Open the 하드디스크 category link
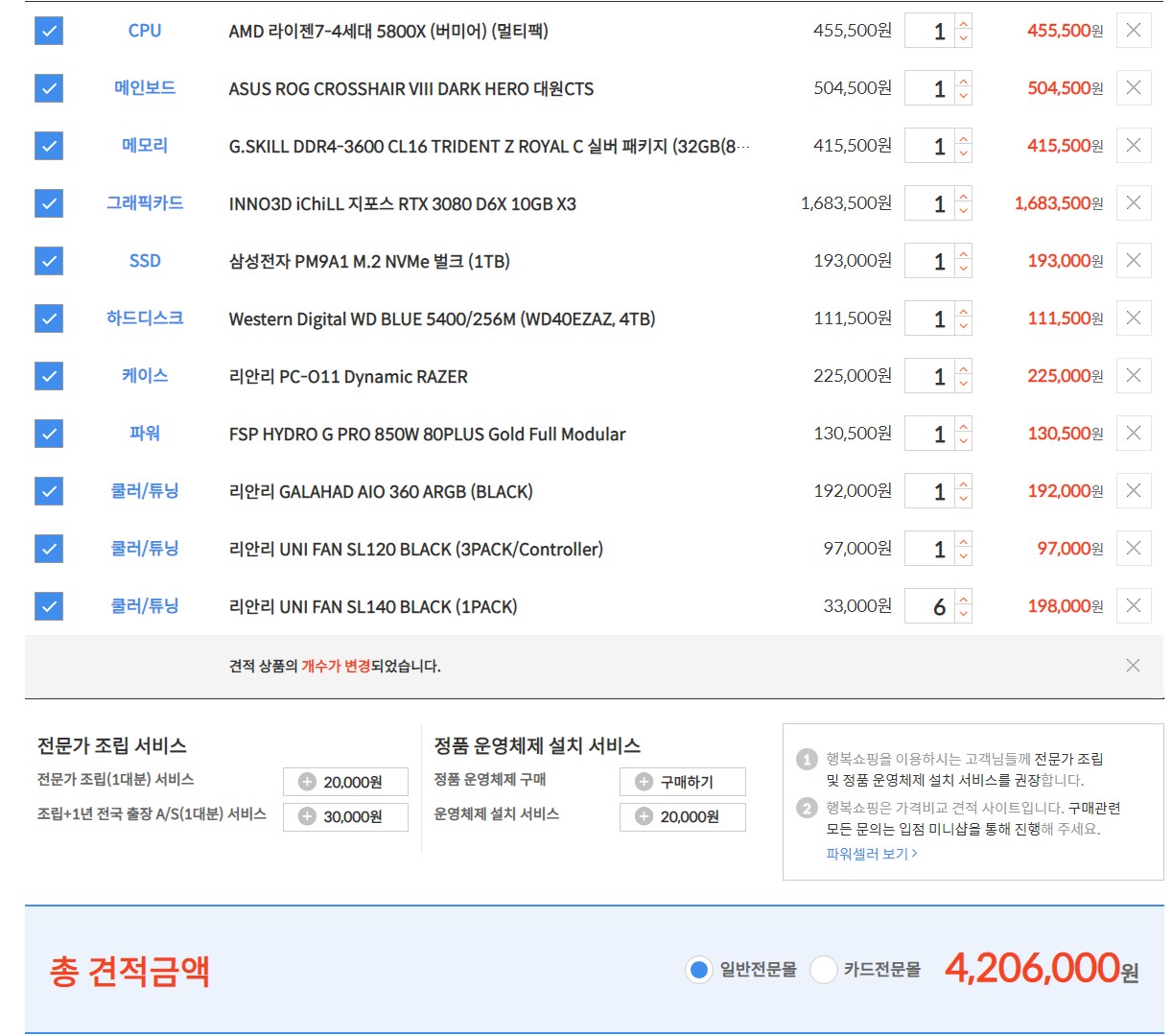This screenshot has height=1036, width=1172. pos(145,318)
